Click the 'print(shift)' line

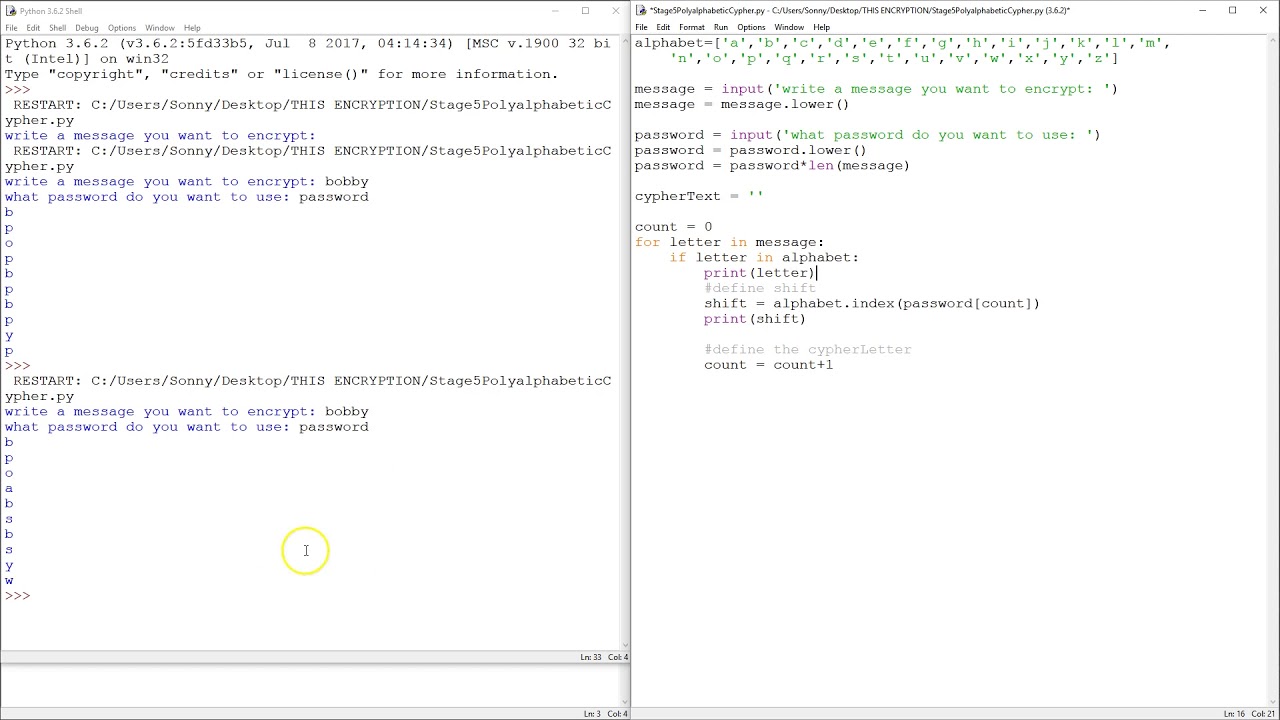[x=755, y=319]
